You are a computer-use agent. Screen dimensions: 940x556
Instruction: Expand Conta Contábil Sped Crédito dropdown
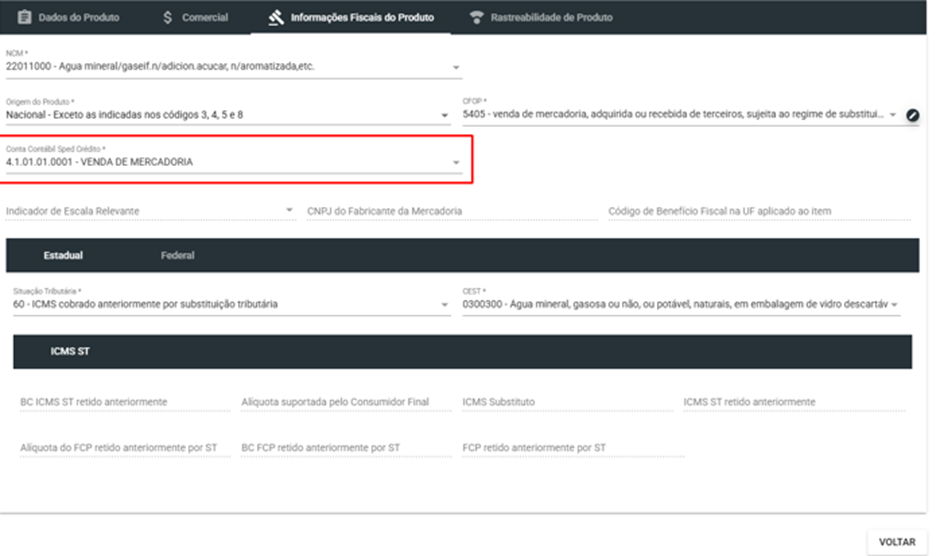click(456, 163)
